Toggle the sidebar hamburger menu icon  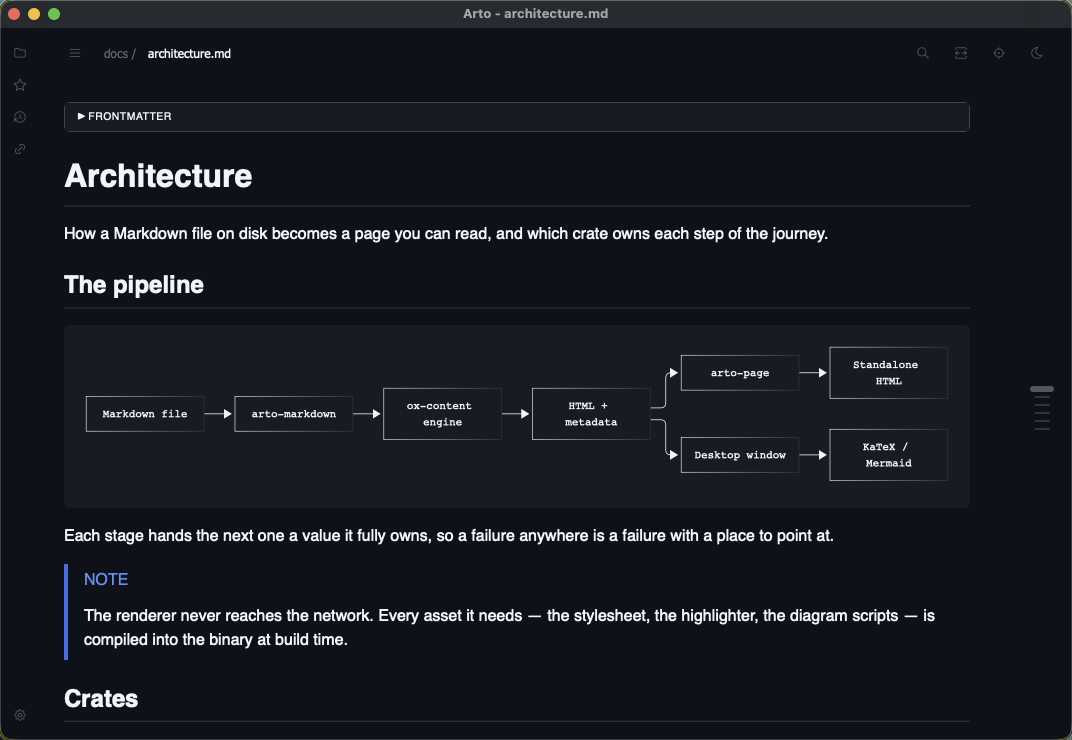point(75,53)
